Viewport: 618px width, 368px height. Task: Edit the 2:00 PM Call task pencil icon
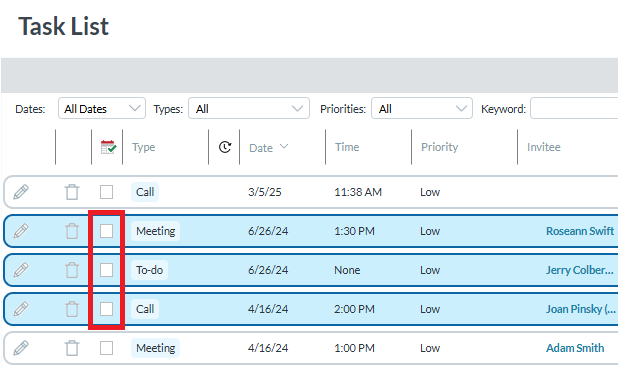[21, 309]
